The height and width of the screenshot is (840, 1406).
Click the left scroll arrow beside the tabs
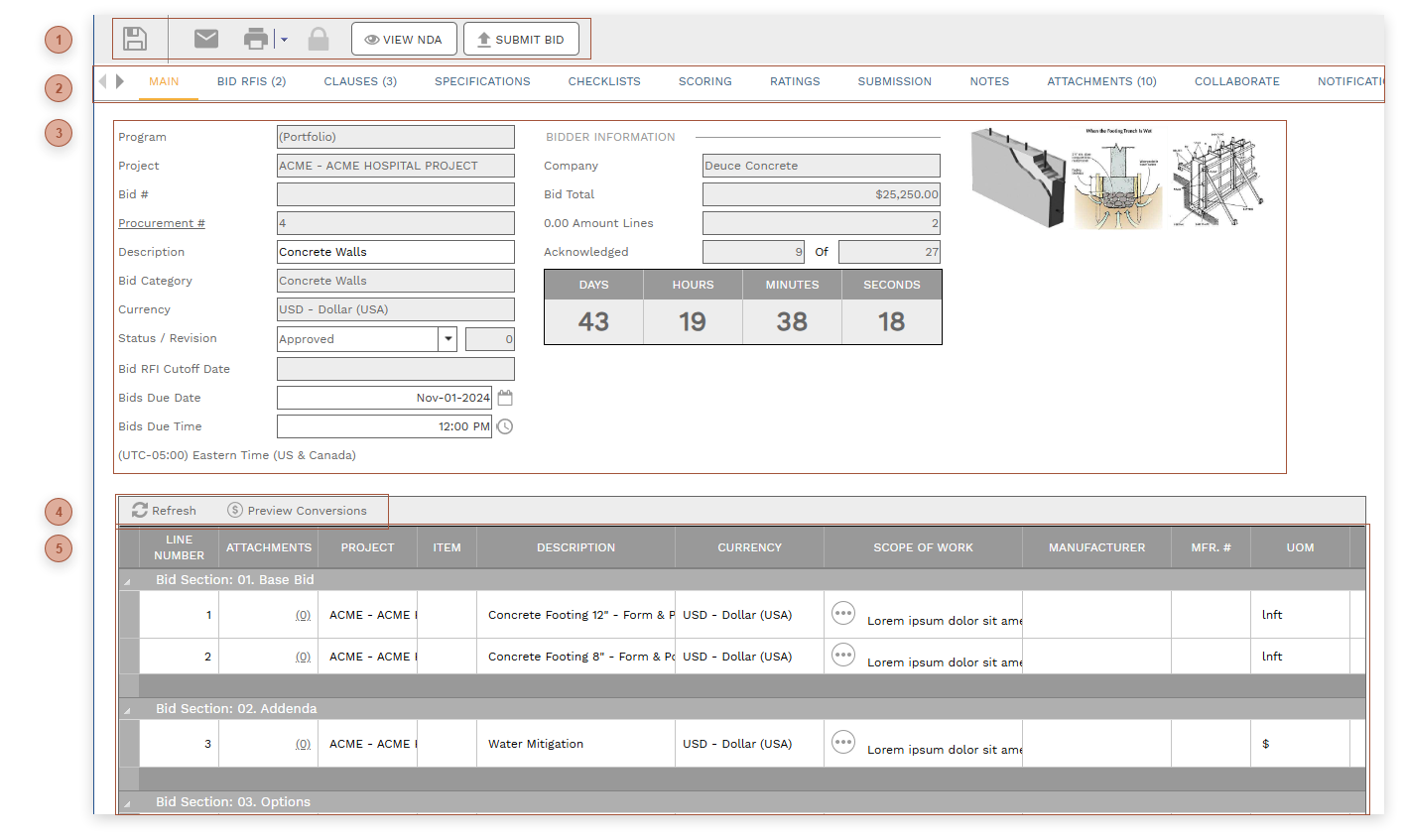[x=102, y=81]
